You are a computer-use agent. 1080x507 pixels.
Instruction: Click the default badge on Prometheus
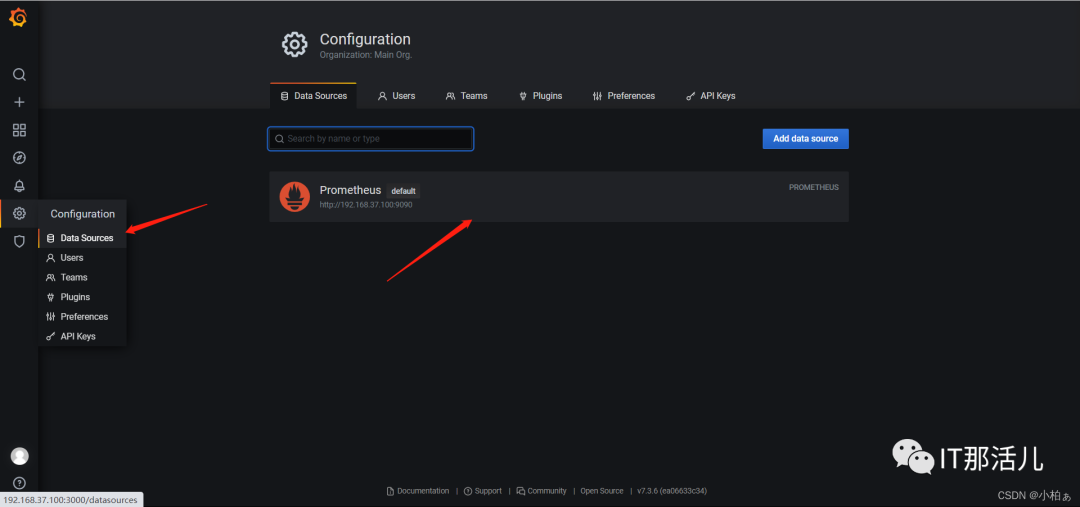tap(403, 191)
